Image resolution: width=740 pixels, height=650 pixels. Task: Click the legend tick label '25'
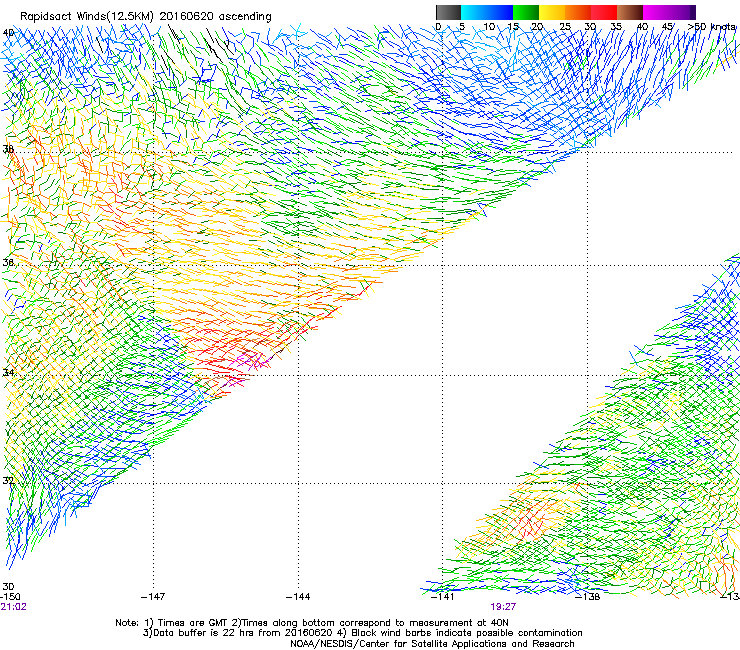coord(565,27)
